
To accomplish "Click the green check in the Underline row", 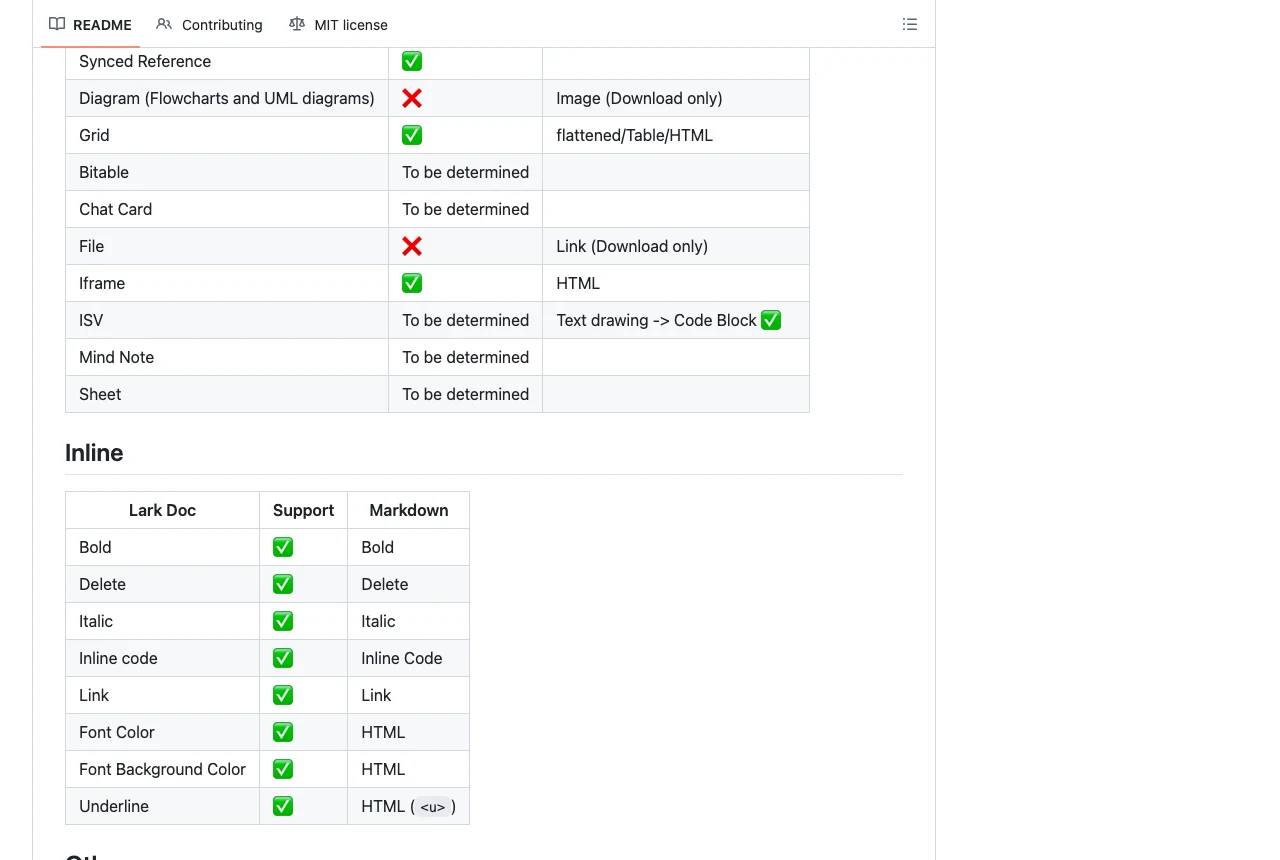I will click(283, 806).
